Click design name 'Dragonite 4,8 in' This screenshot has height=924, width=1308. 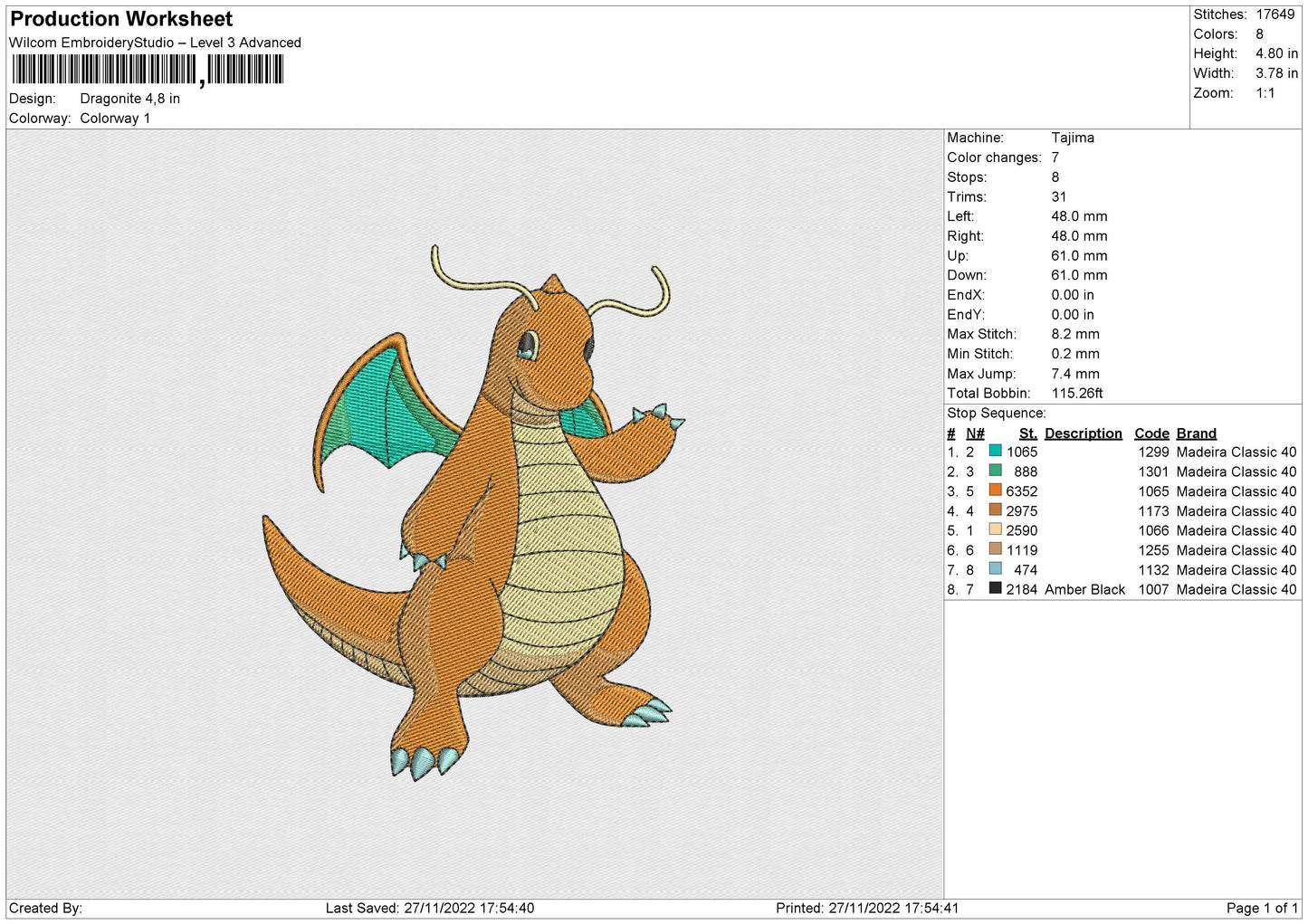[x=130, y=99]
